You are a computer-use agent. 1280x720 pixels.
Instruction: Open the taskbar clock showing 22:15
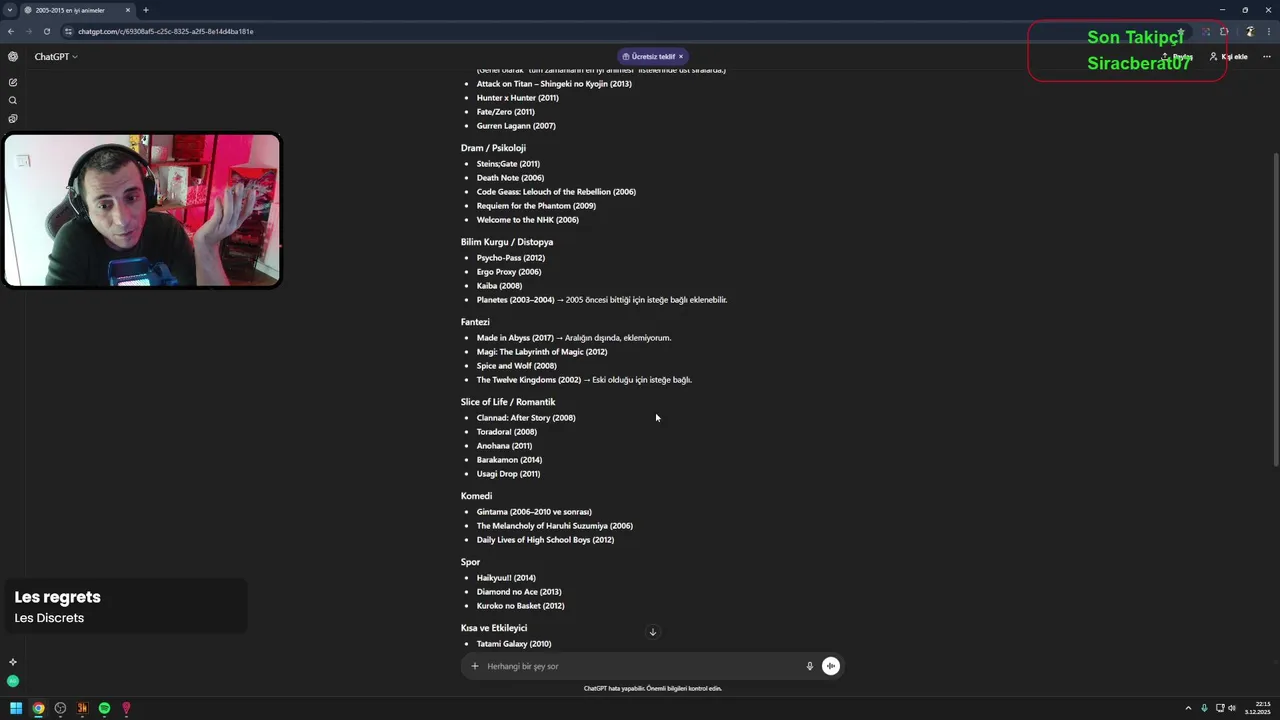click(1258, 708)
